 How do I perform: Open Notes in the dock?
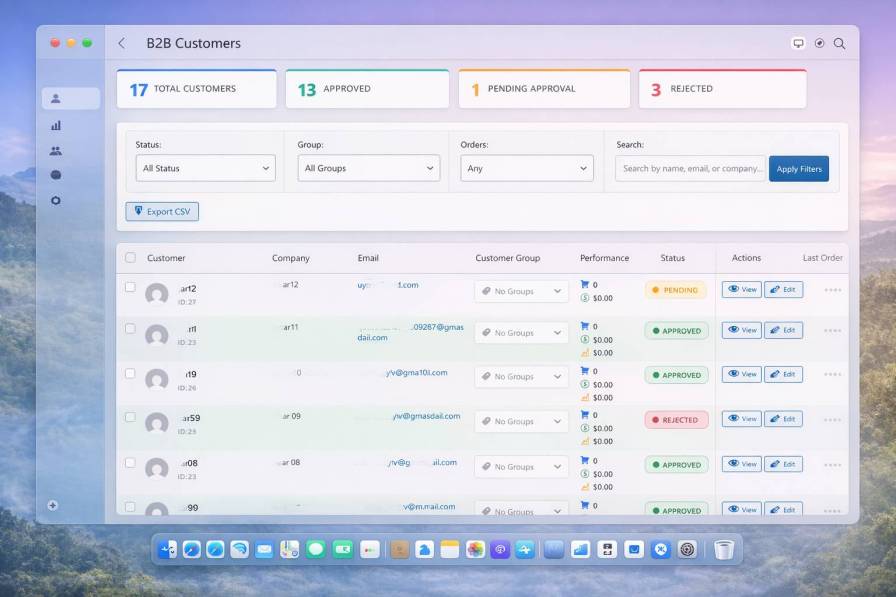coord(450,550)
